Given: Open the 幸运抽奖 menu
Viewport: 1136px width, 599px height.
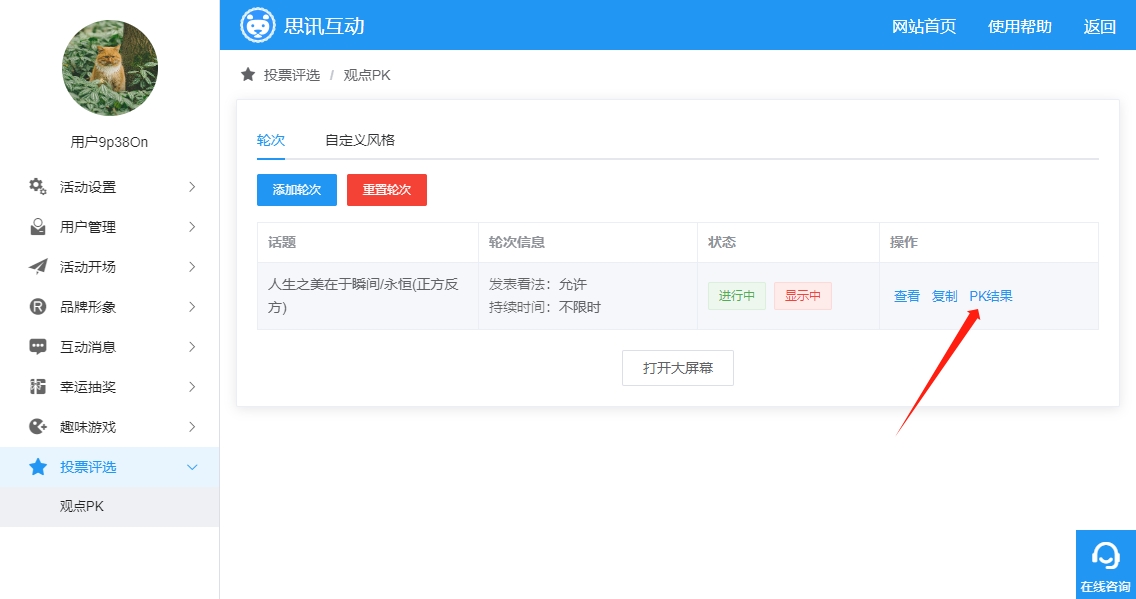Looking at the screenshot, I should click(109, 386).
